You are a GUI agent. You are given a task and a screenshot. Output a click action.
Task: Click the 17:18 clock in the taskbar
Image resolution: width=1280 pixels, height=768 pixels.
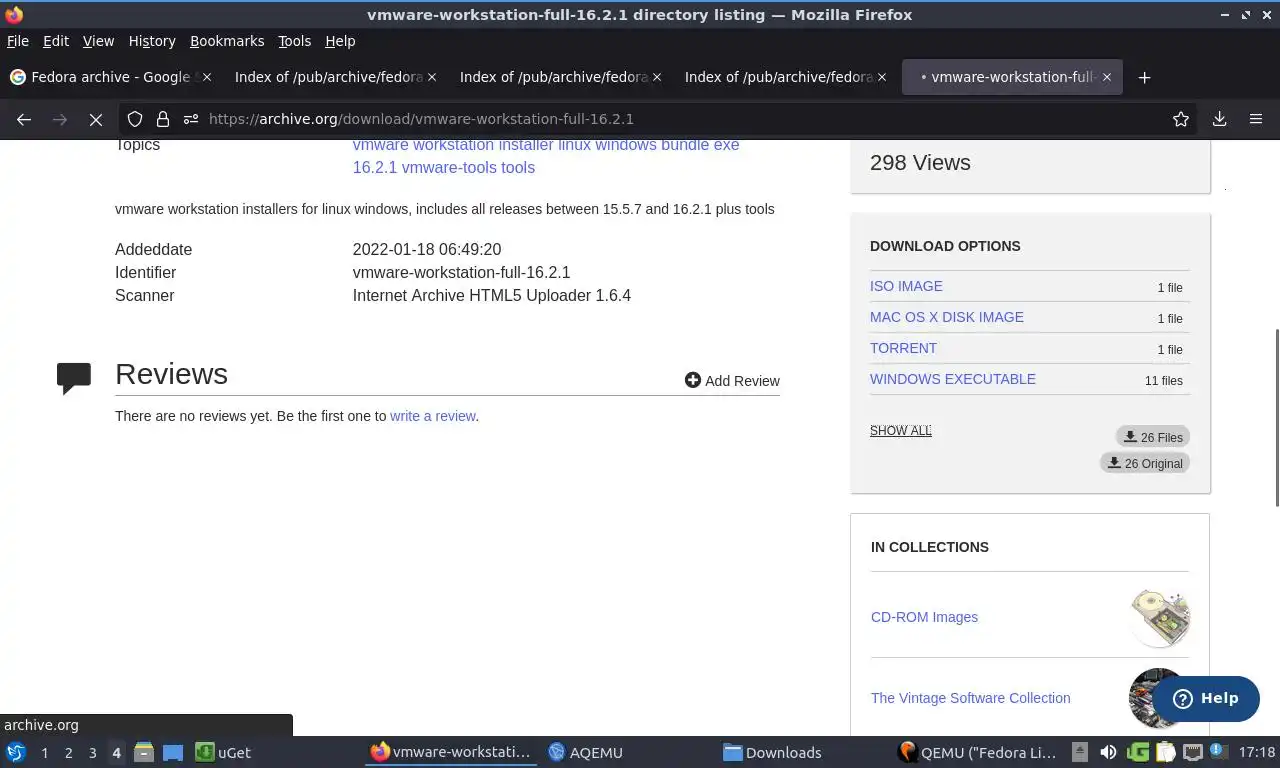pos(1257,752)
